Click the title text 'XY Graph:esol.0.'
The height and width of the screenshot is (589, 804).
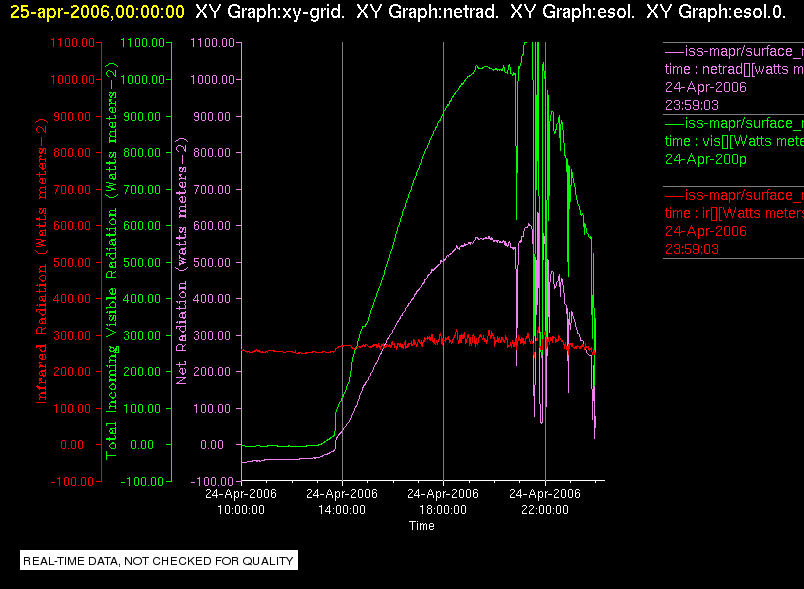pyautogui.click(x=716, y=11)
